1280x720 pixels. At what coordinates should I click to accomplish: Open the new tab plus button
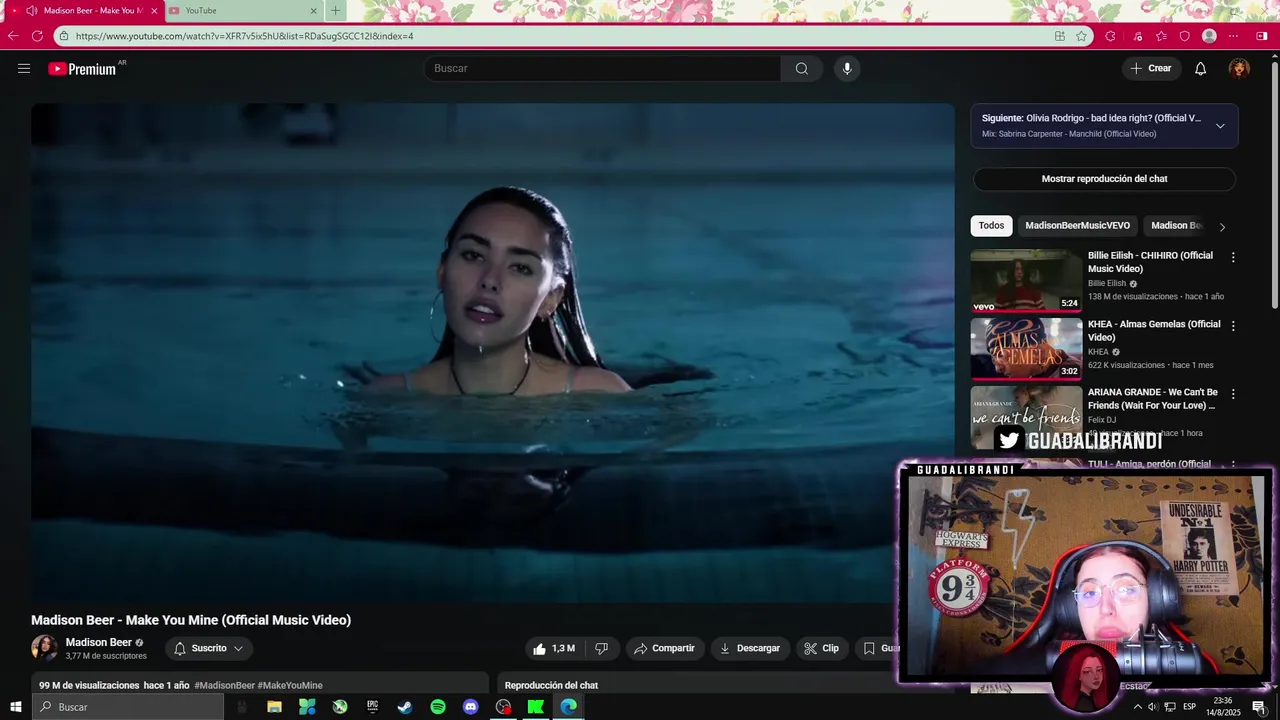tap(335, 11)
